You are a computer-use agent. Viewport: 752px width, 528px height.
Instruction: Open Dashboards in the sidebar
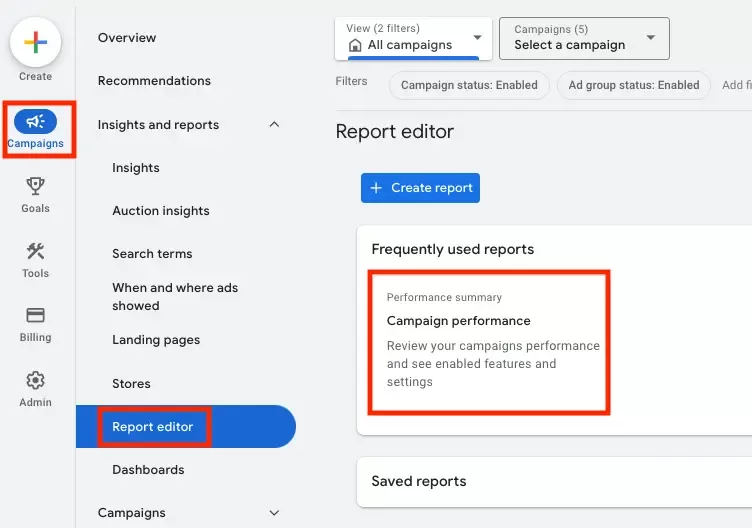(x=148, y=469)
